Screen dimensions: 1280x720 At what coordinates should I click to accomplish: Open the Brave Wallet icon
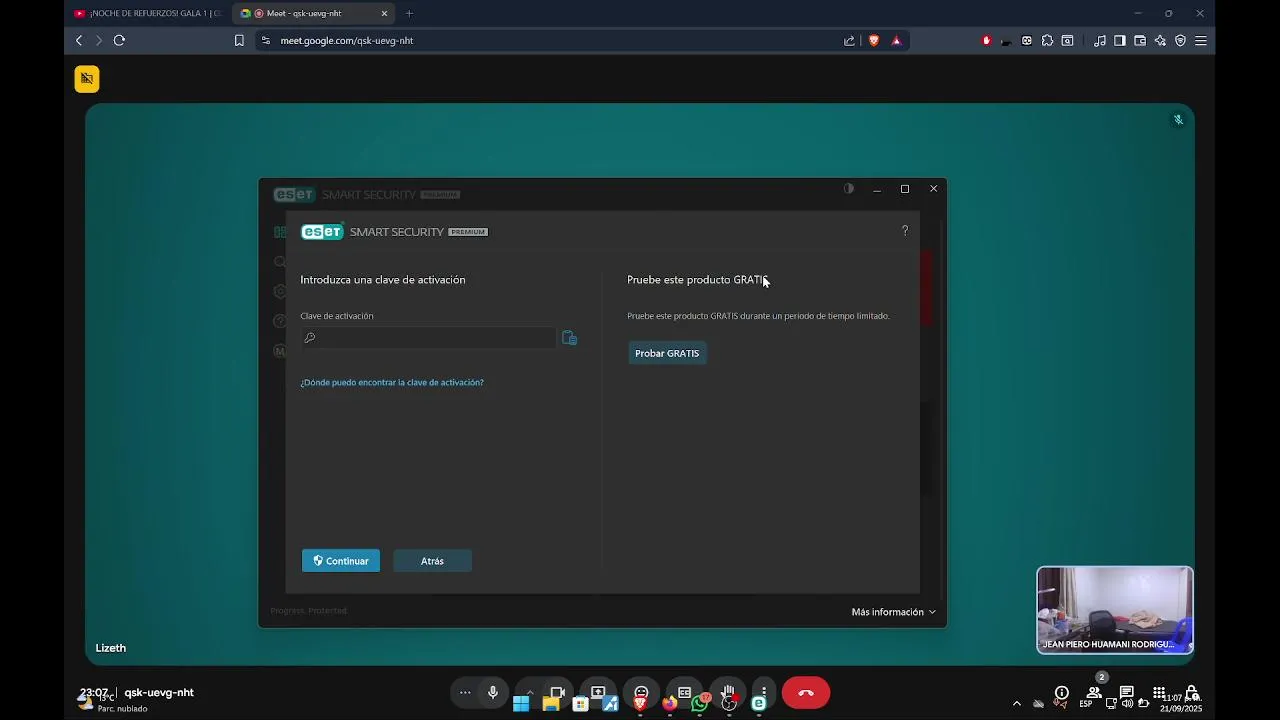(1140, 40)
